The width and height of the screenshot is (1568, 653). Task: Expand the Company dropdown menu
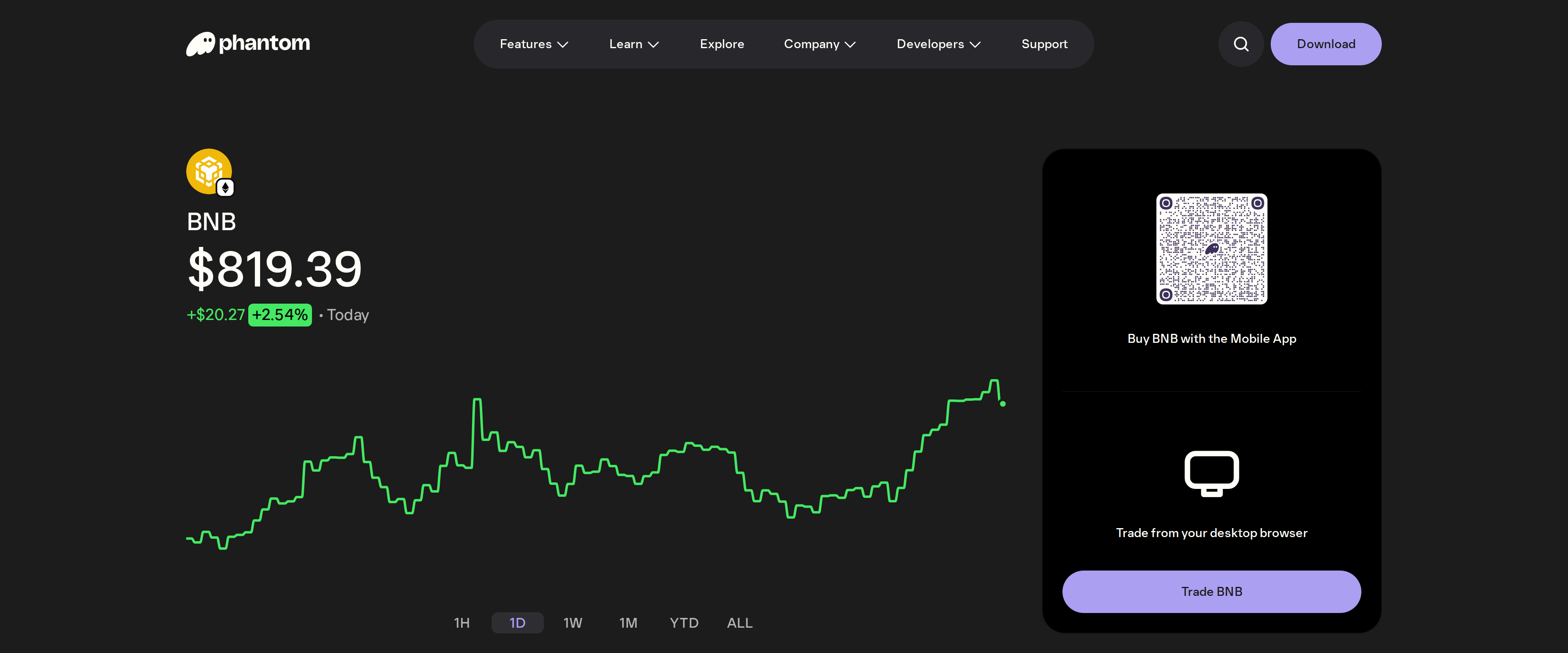[x=819, y=44]
